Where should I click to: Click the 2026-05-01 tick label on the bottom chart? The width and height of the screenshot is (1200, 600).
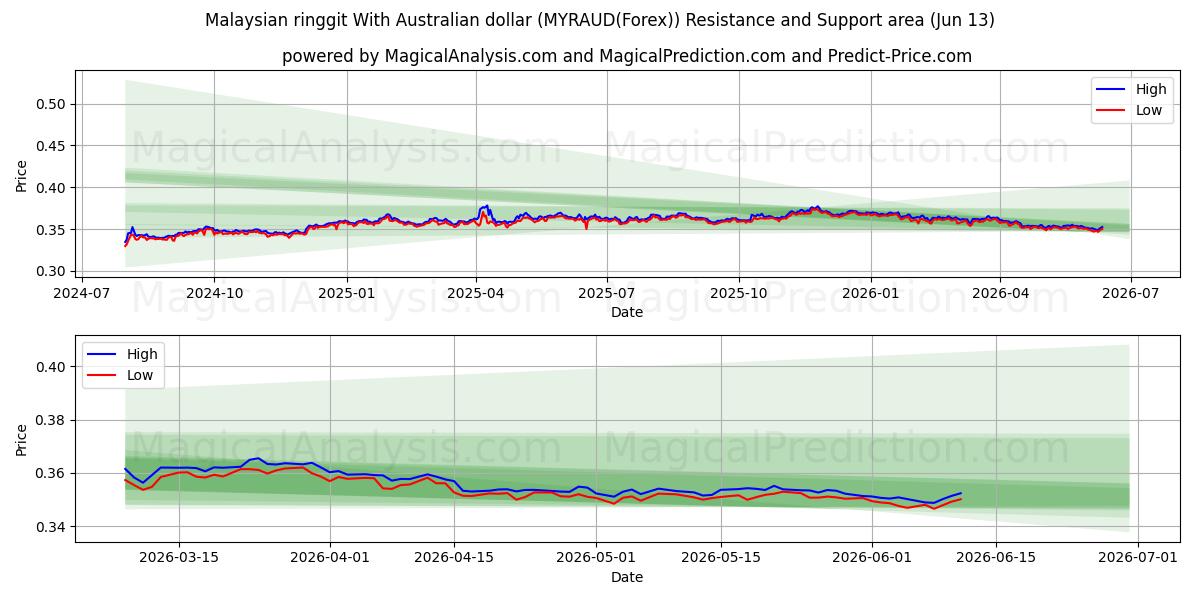tap(597, 559)
